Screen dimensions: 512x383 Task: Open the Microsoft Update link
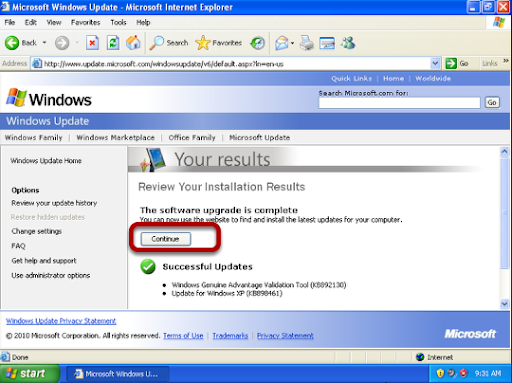pos(259,137)
